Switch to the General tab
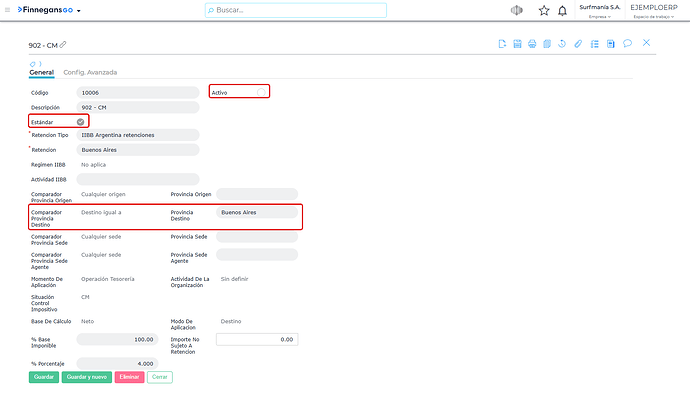This screenshot has width=690, height=402. (x=41, y=73)
